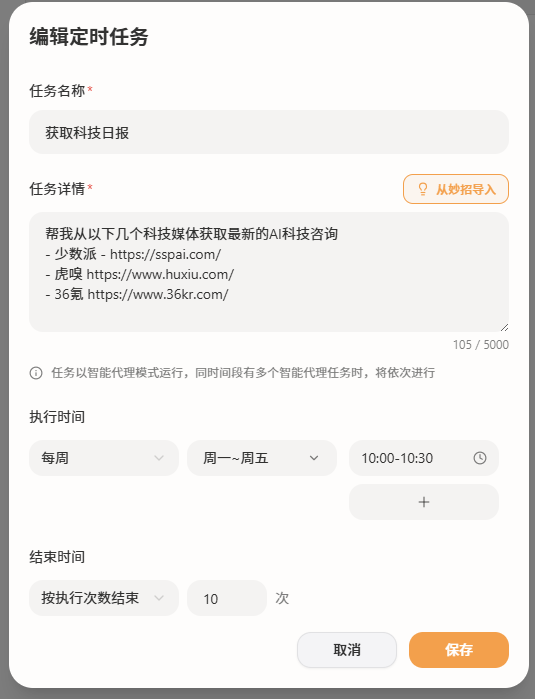Screen dimensions: 535x699
Task: Click the 从妙招导入 import button
Action: coord(456,189)
